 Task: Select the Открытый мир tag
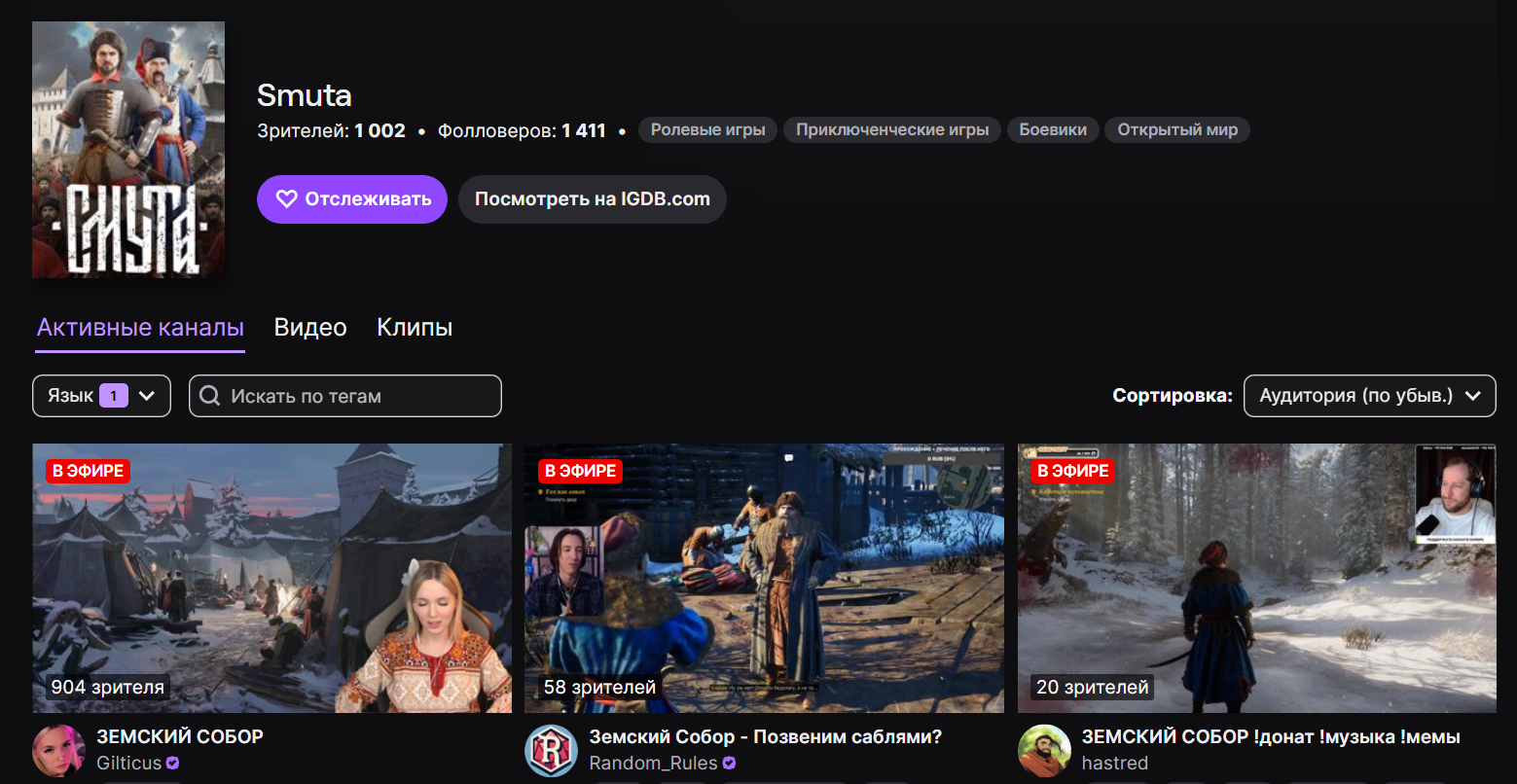[1177, 130]
